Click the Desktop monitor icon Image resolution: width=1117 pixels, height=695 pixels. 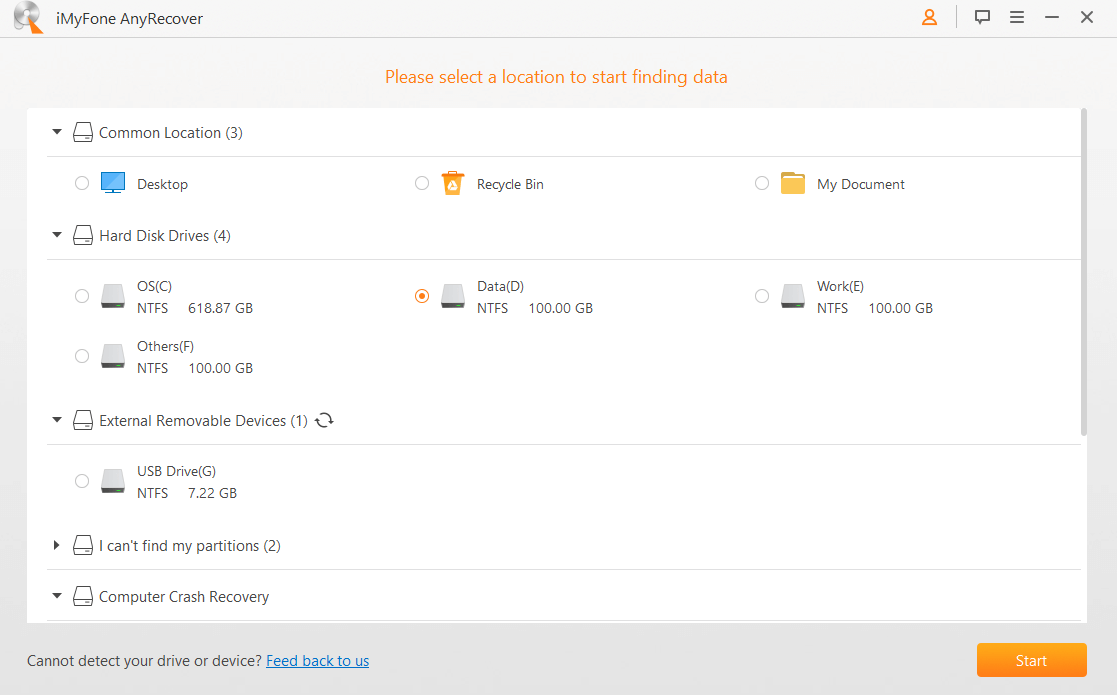(112, 182)
